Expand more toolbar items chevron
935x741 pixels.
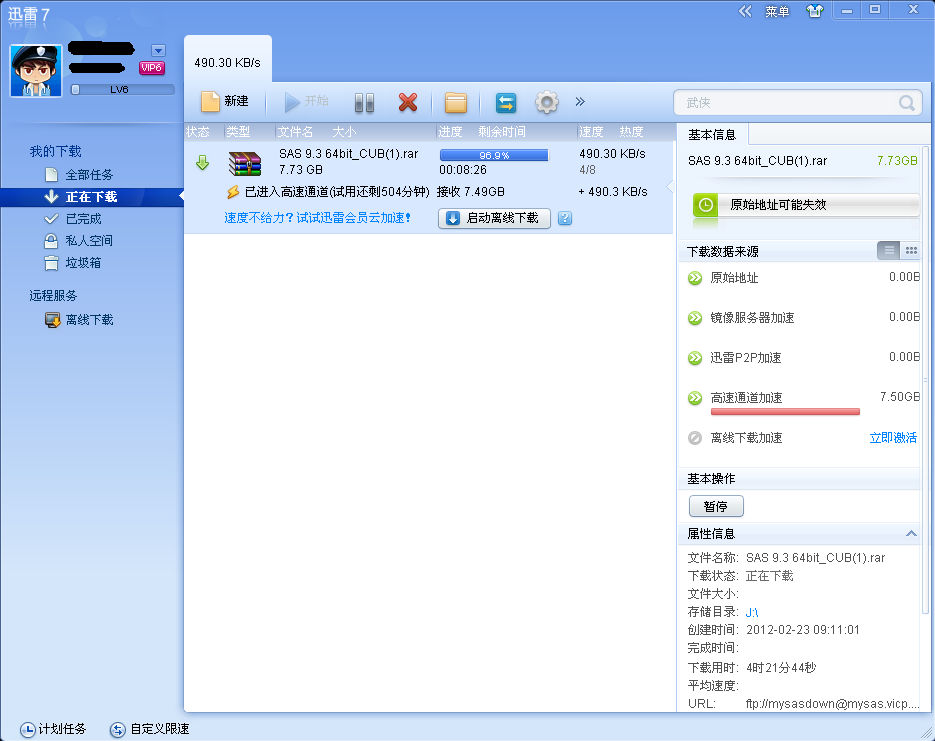point(580,102)
